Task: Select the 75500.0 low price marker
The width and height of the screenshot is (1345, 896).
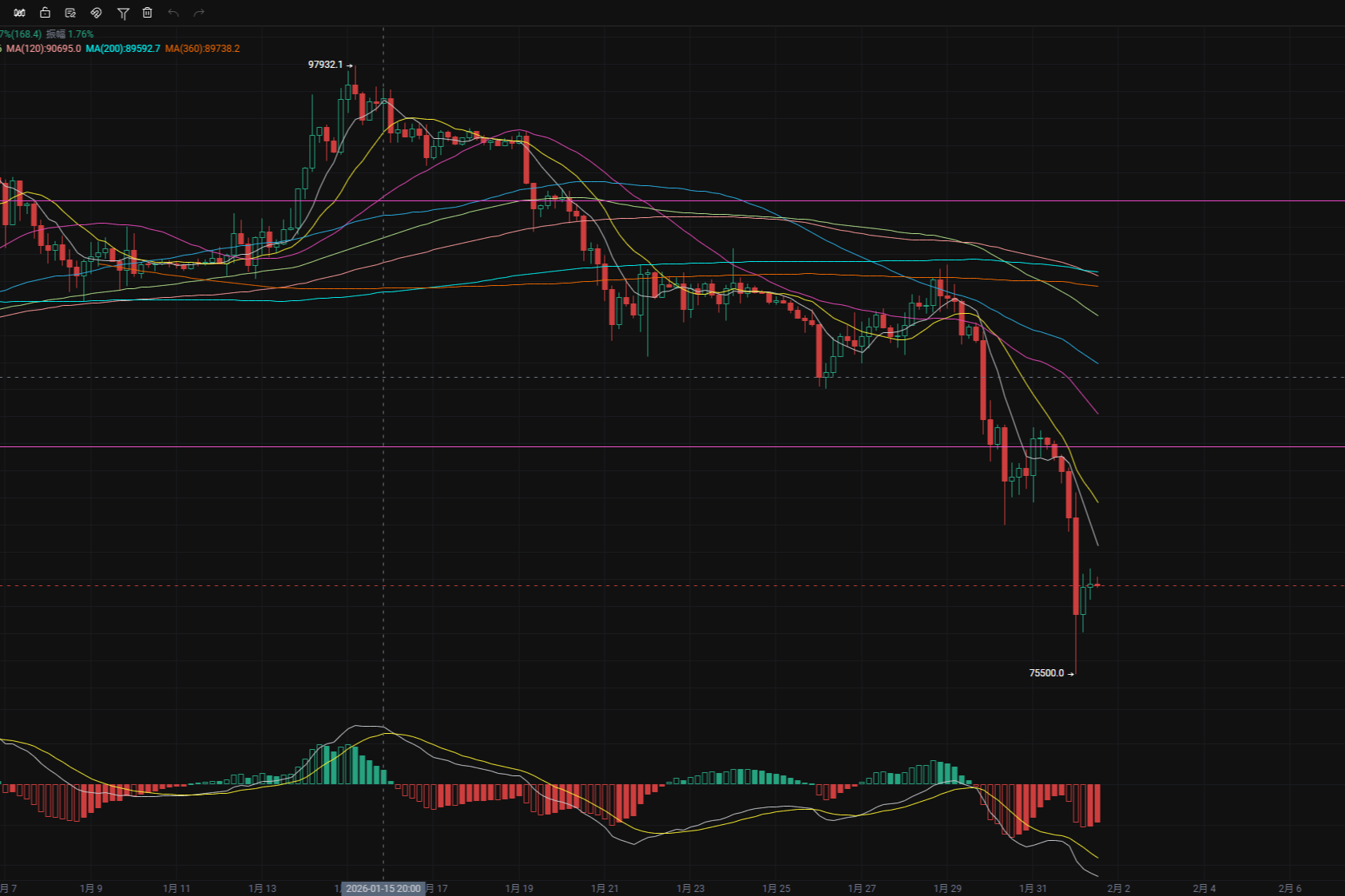Action: (1045, 672)
